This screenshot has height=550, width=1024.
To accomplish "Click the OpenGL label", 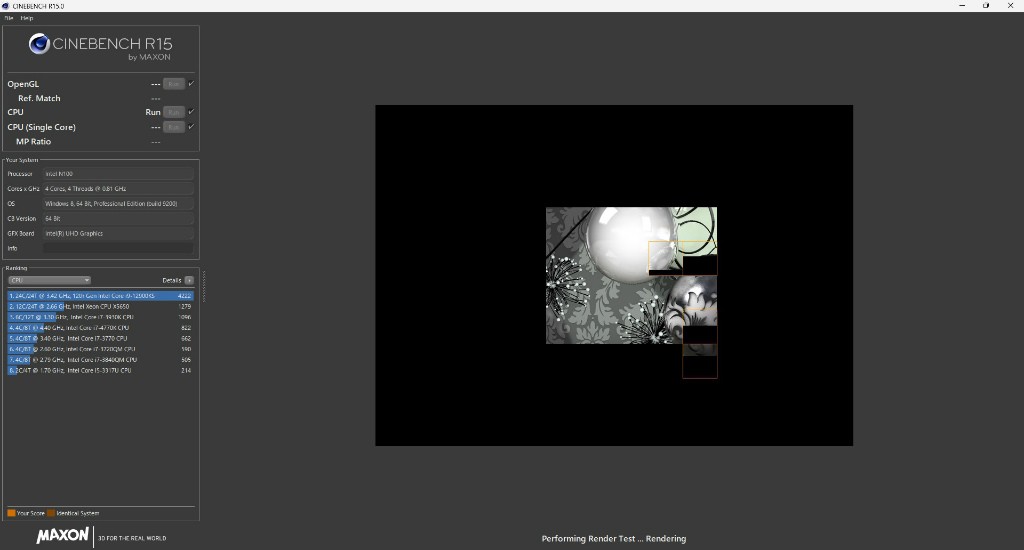I will click(23, 84).
